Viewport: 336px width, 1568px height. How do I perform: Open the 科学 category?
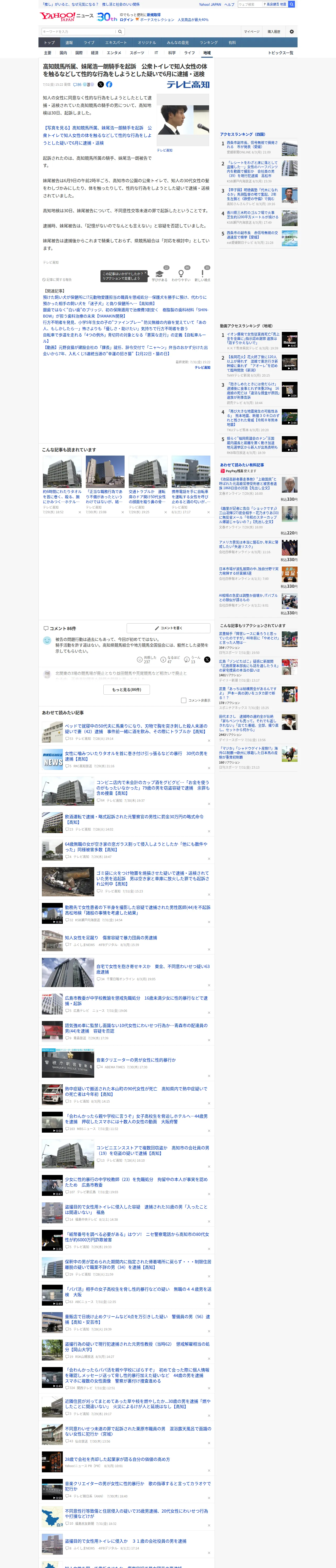click(172, 53)
